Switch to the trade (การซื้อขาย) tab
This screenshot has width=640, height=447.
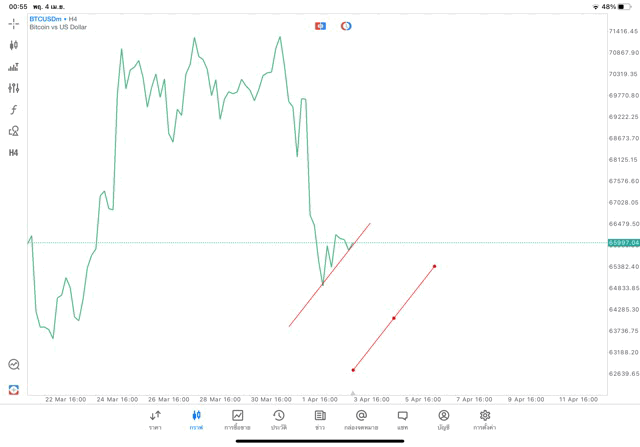pos(238,420)
